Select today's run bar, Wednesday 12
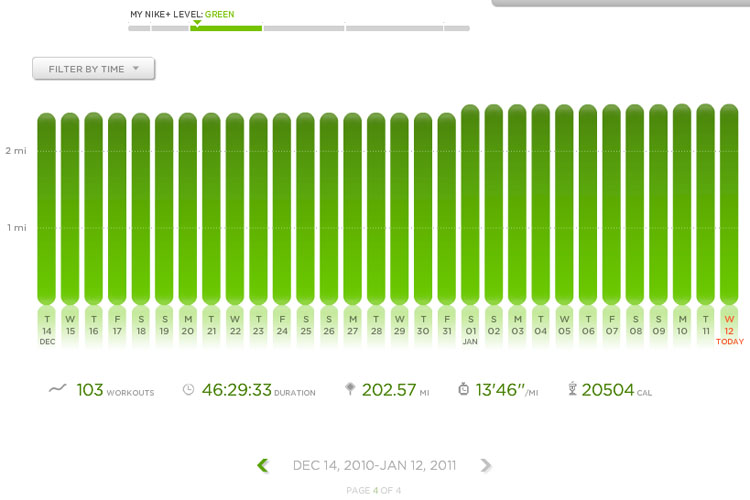The height and width of the screenshot is (500, 750). 729,204
